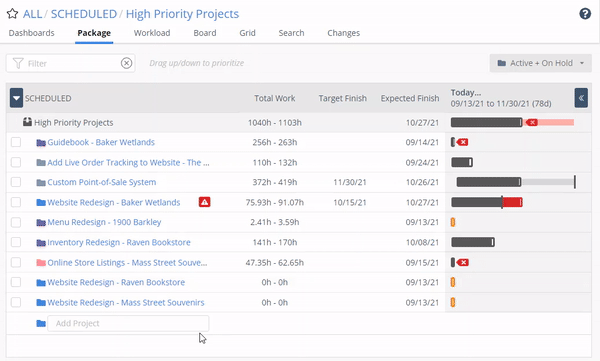Viewport: 600px width, 361px height.
Task: Click the Add Live Order Tracking schedule bar
Action: coord(462,162)
